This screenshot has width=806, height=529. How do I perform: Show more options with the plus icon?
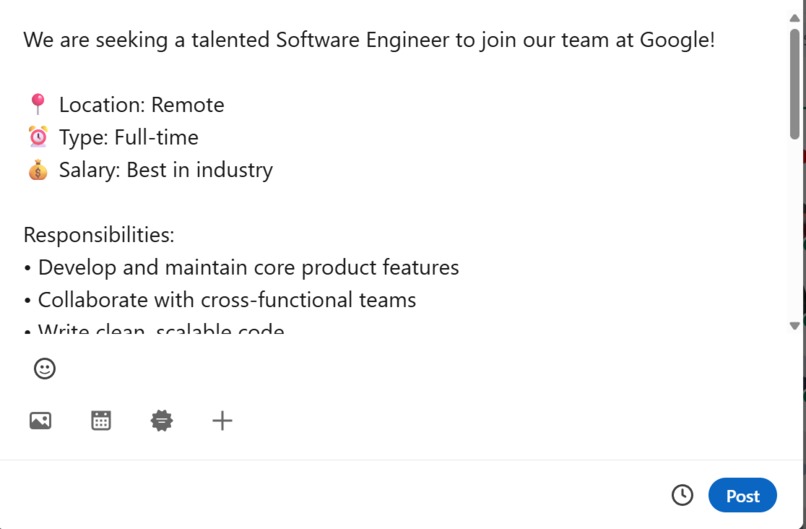[x=222, y=421]
